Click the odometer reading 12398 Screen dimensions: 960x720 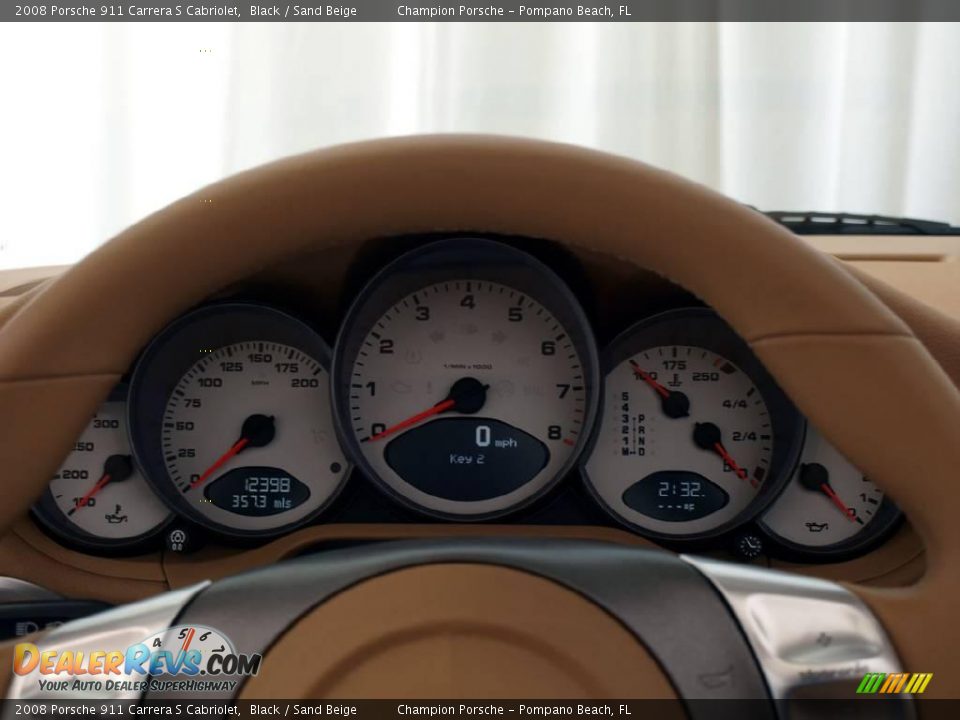click(267, 485)
